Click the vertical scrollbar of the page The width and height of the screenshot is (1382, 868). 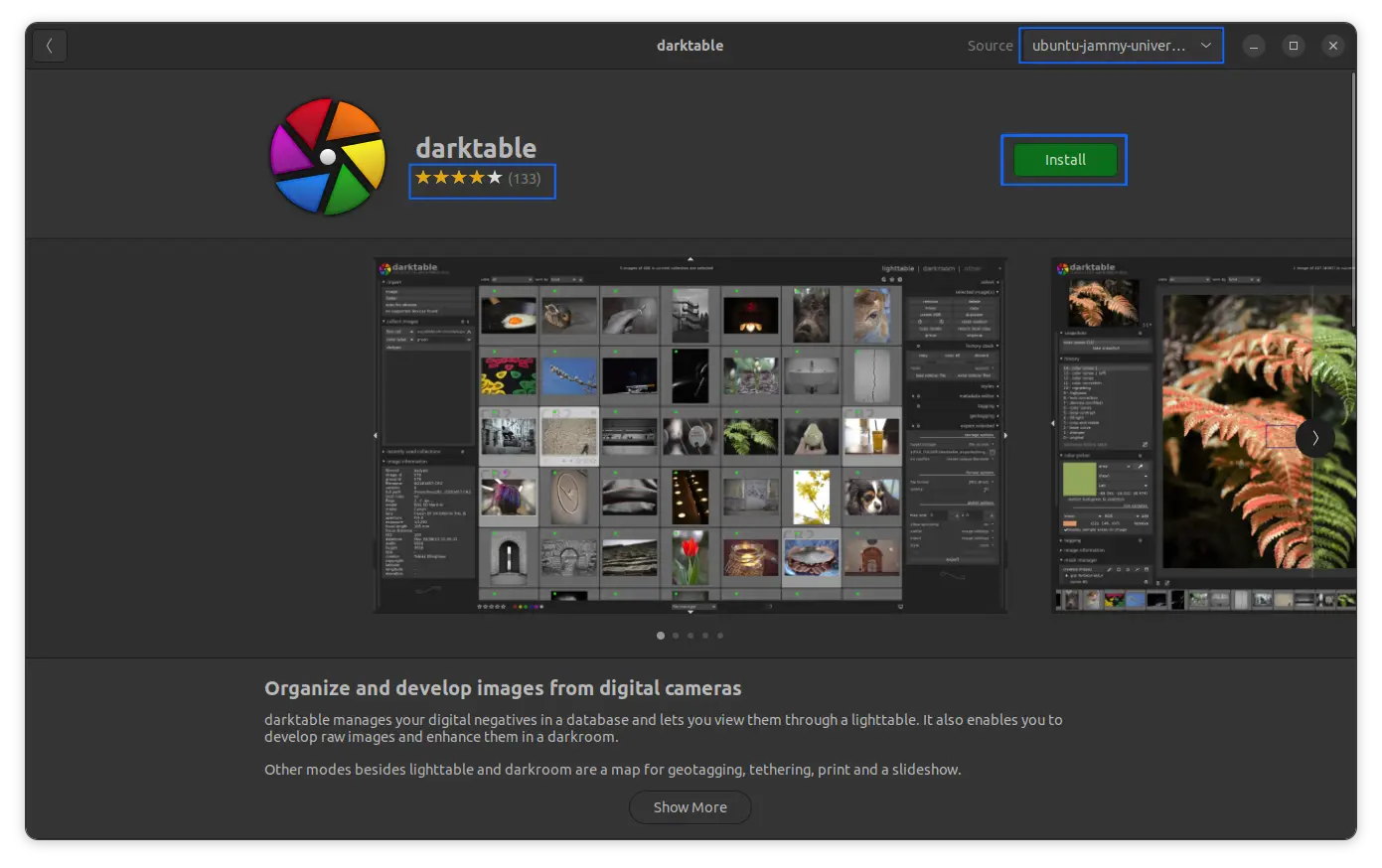(x=1352, y=199)
